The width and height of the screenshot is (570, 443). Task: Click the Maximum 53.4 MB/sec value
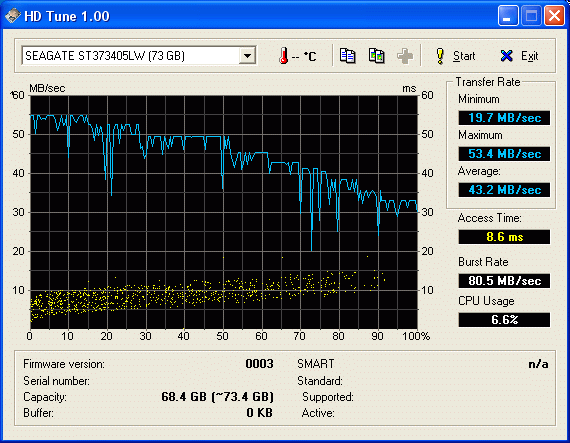pos(504,154)
